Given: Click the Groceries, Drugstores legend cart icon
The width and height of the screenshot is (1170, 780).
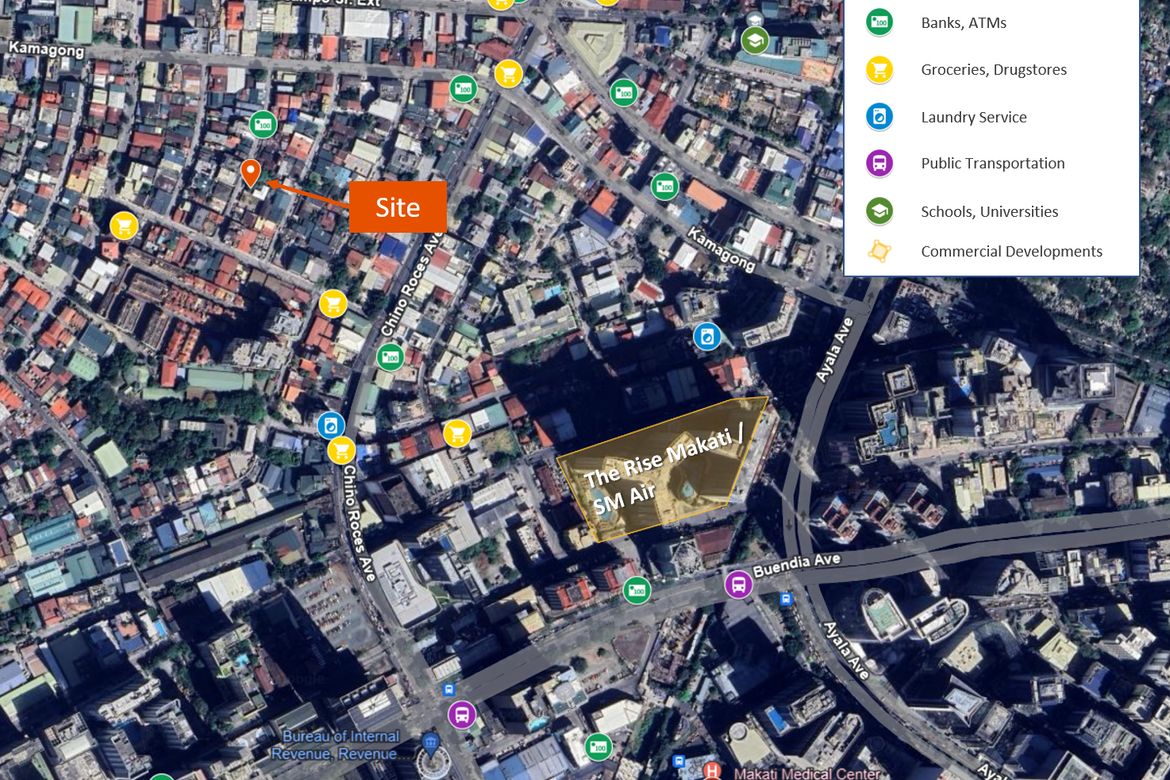Looking at the screenshot, I should click(880, 69).
